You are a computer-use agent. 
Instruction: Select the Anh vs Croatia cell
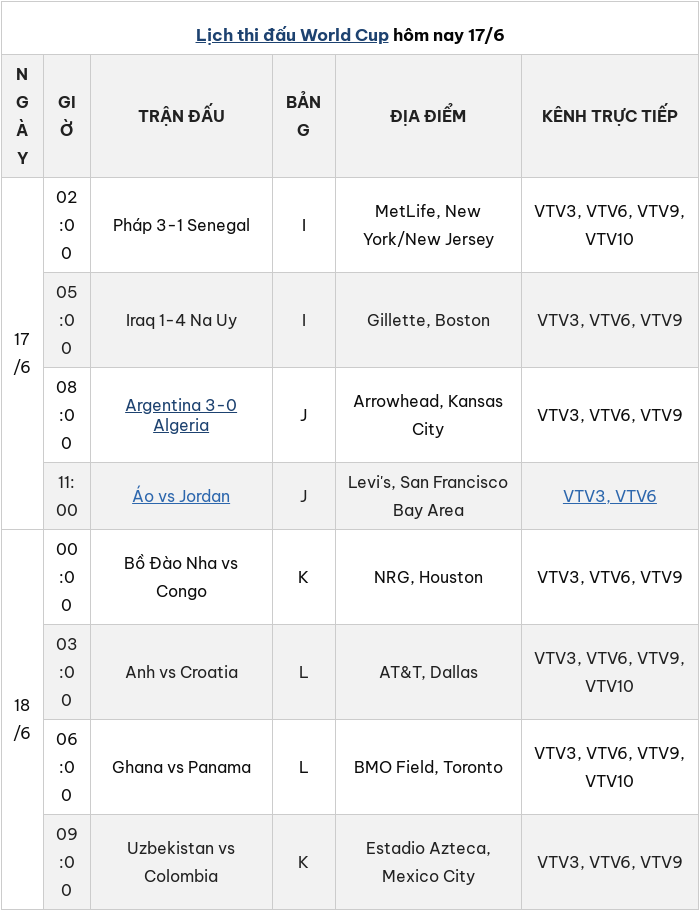pyautogui.click(x=181, y=672)
